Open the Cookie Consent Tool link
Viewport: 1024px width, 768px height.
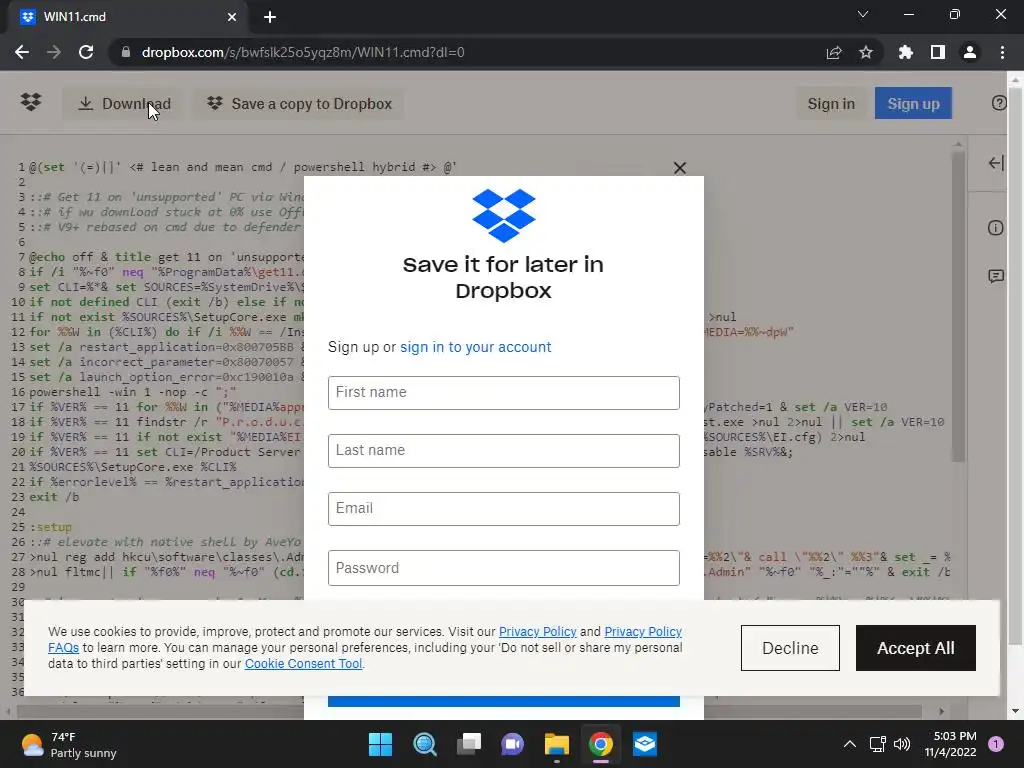tap(303, 664)
